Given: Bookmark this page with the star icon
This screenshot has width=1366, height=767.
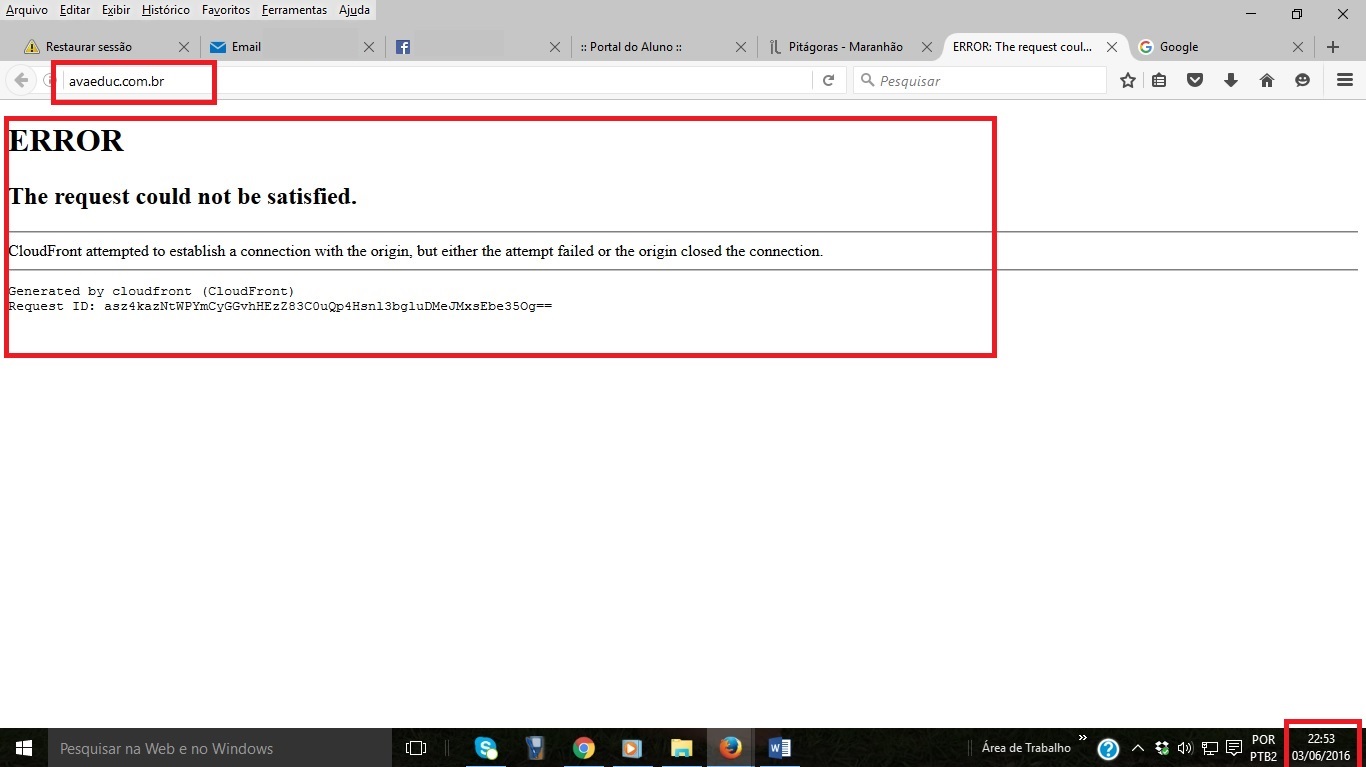Looking at the screenshot, I should click(x=1128, y=81).
